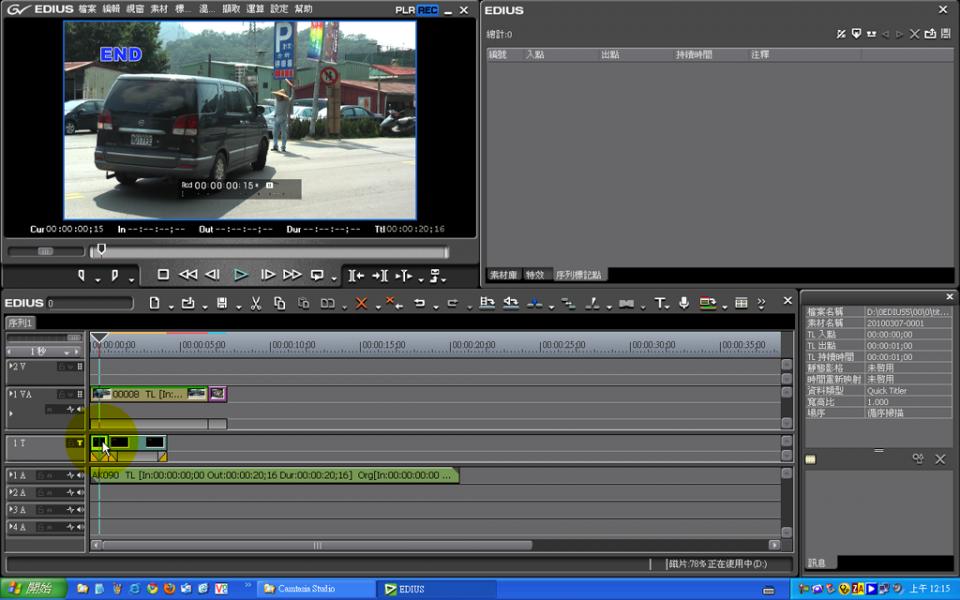Select the Cut scissors icon
The width and height of the screenshot is (960, 600).
[x=256, y=303]
